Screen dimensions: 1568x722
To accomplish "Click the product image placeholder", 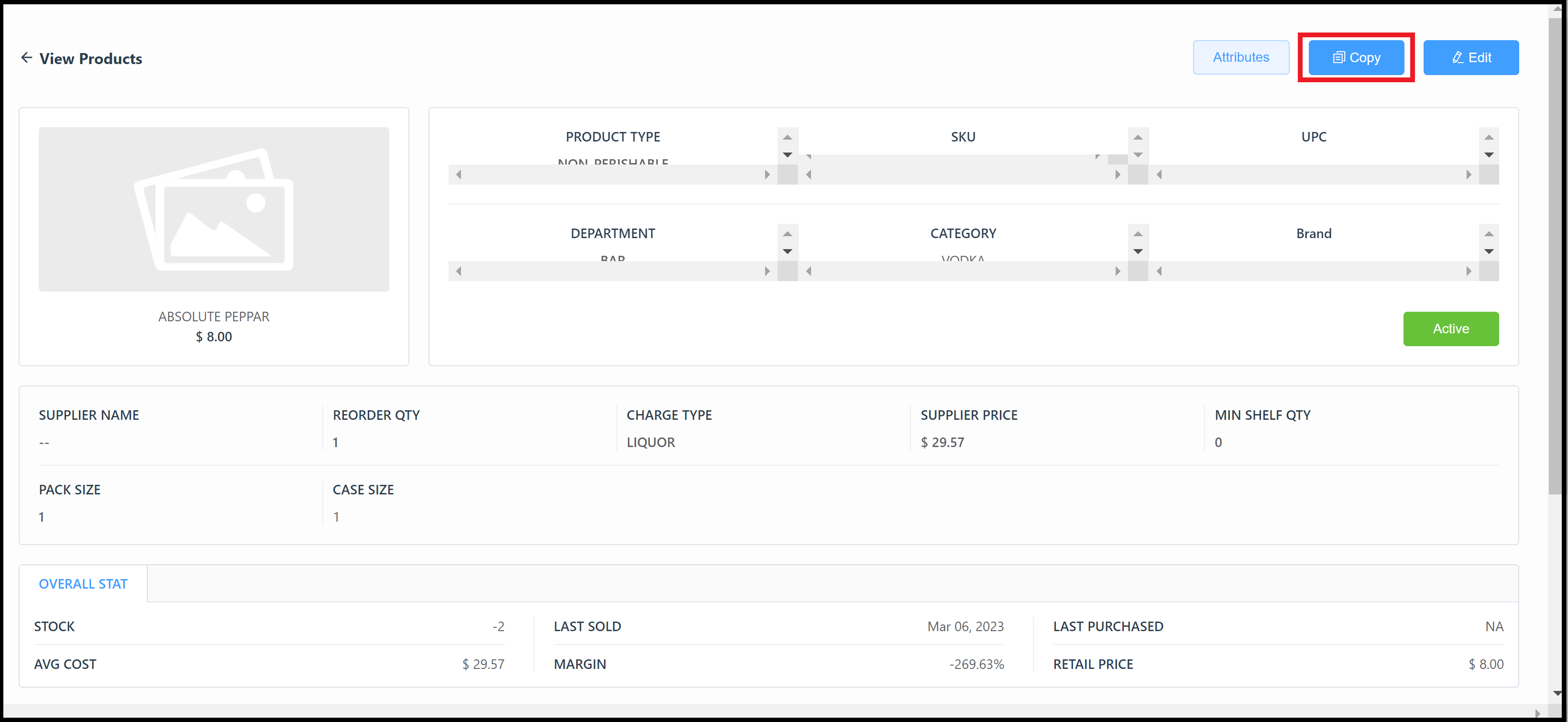I will coord(214,209).
